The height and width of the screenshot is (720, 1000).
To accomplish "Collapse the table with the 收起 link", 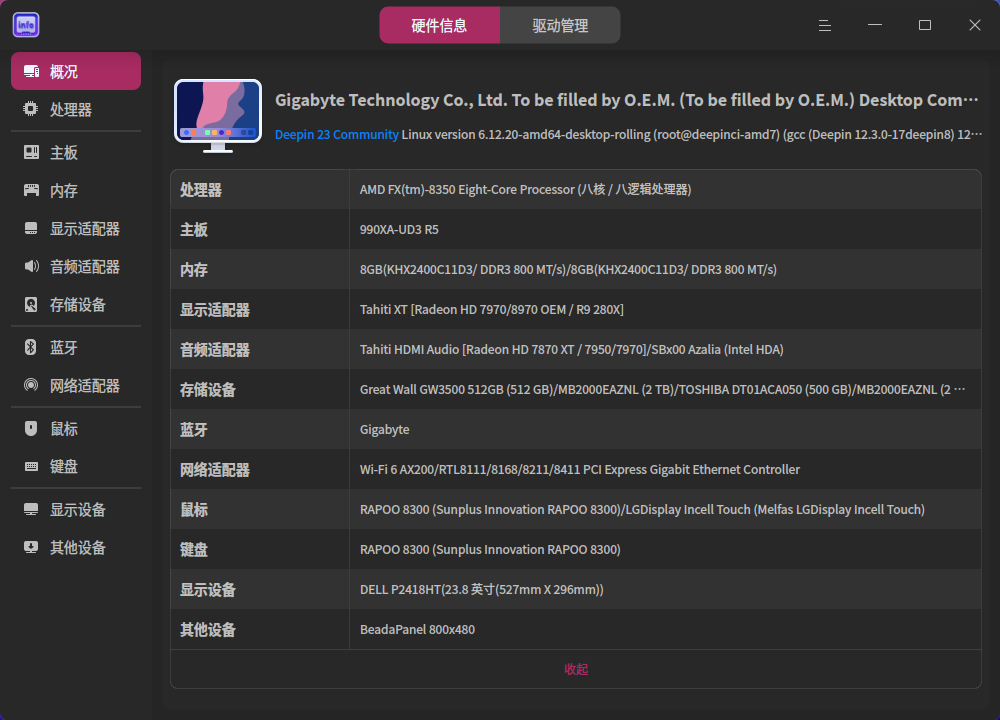I will click(x=576, y=669).
